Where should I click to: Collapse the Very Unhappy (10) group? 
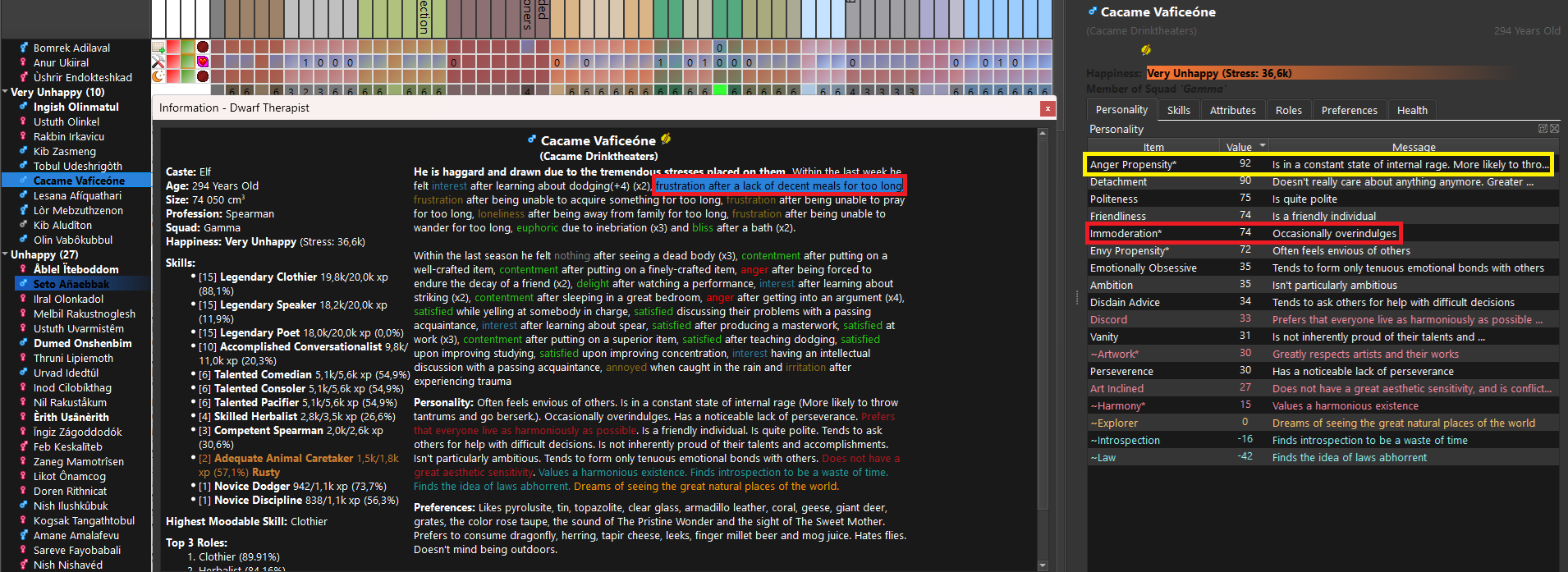[x=6, y=92]
